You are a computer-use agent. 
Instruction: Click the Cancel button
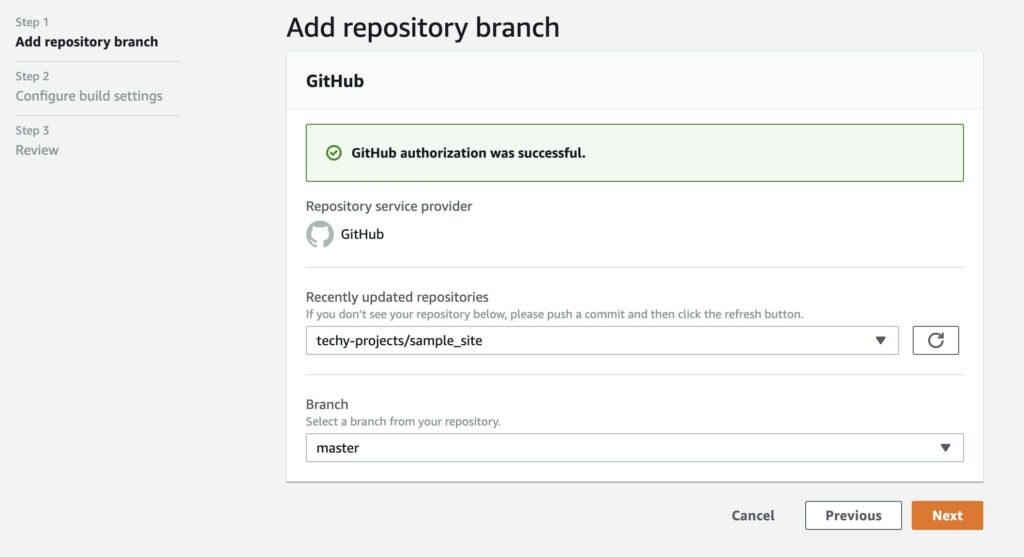click(753, 515)
